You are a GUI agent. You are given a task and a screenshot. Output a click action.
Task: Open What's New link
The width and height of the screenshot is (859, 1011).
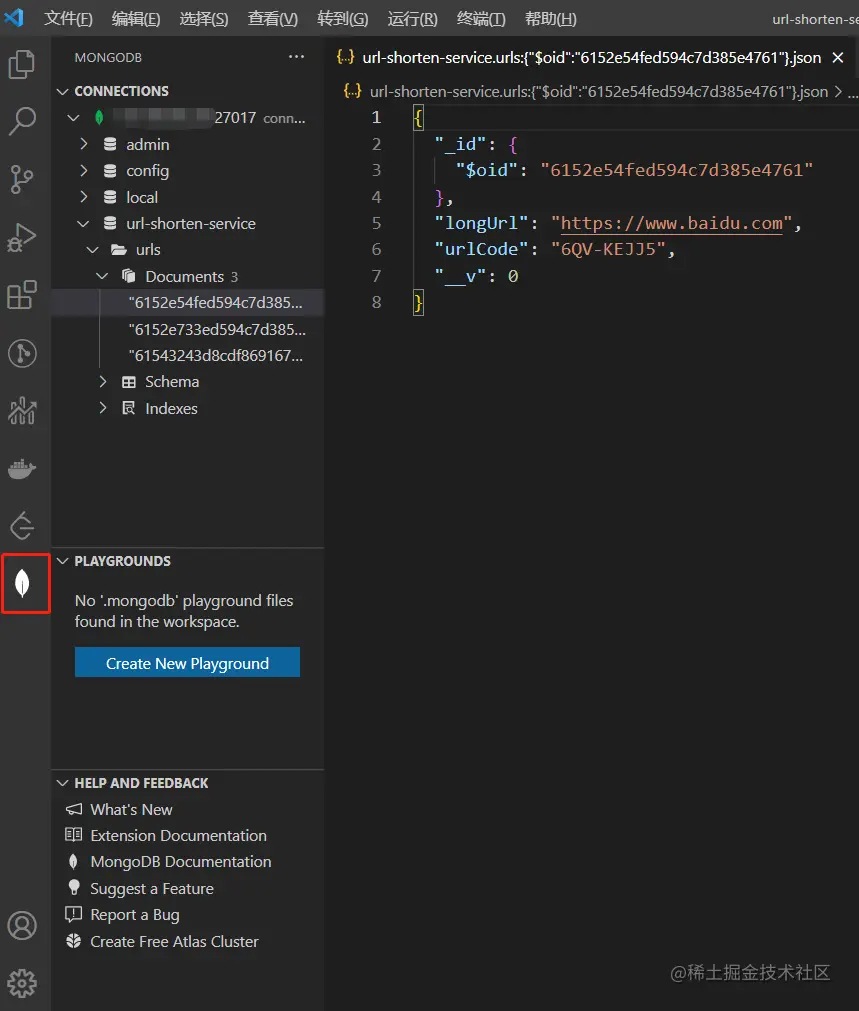(131, 809)
